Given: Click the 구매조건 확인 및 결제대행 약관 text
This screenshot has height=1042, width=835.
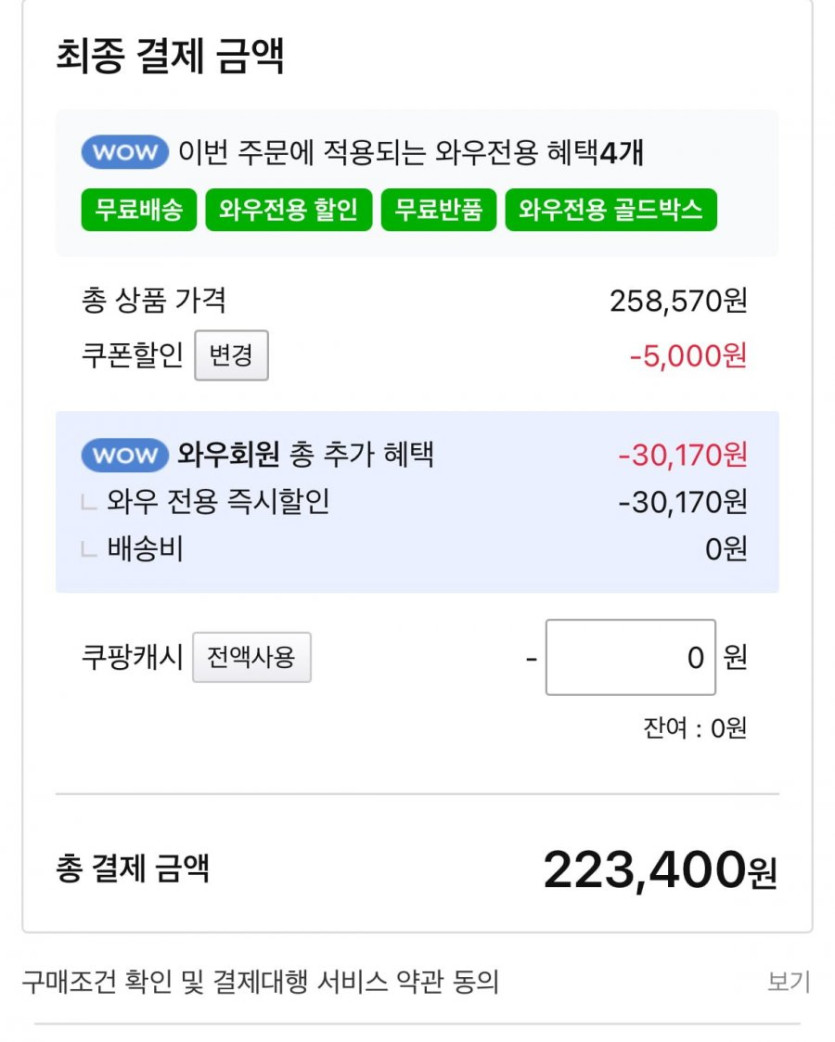Looking at the screenshot, I should click(x=260, y=982).
